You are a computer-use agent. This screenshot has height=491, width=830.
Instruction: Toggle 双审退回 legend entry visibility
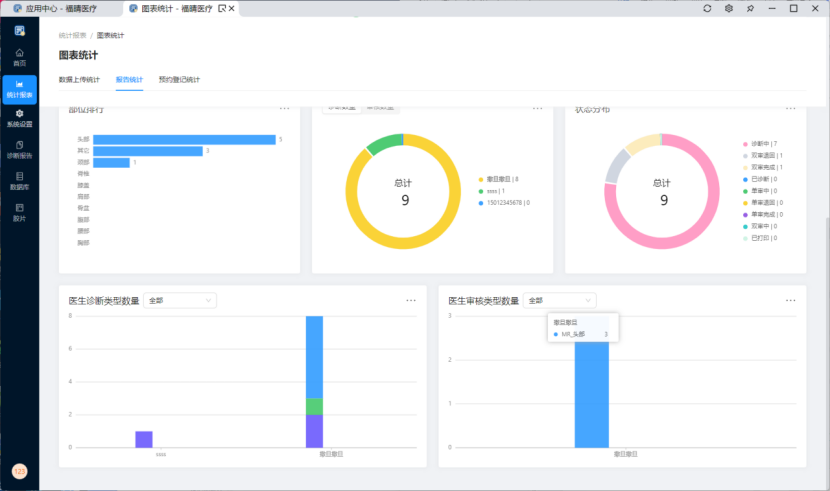tap(766, 156)
